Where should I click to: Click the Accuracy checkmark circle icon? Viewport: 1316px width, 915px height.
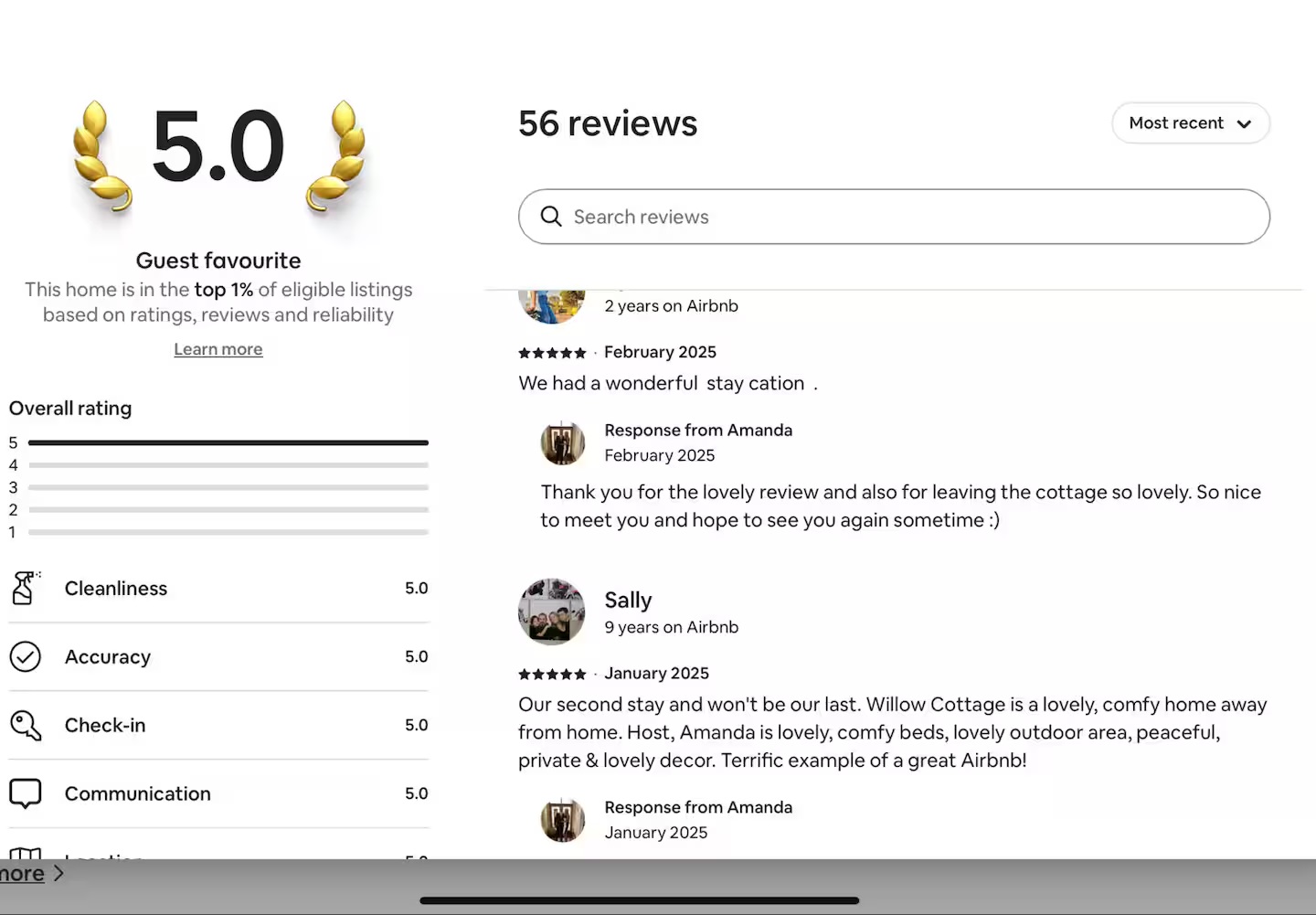pos(25,656)
